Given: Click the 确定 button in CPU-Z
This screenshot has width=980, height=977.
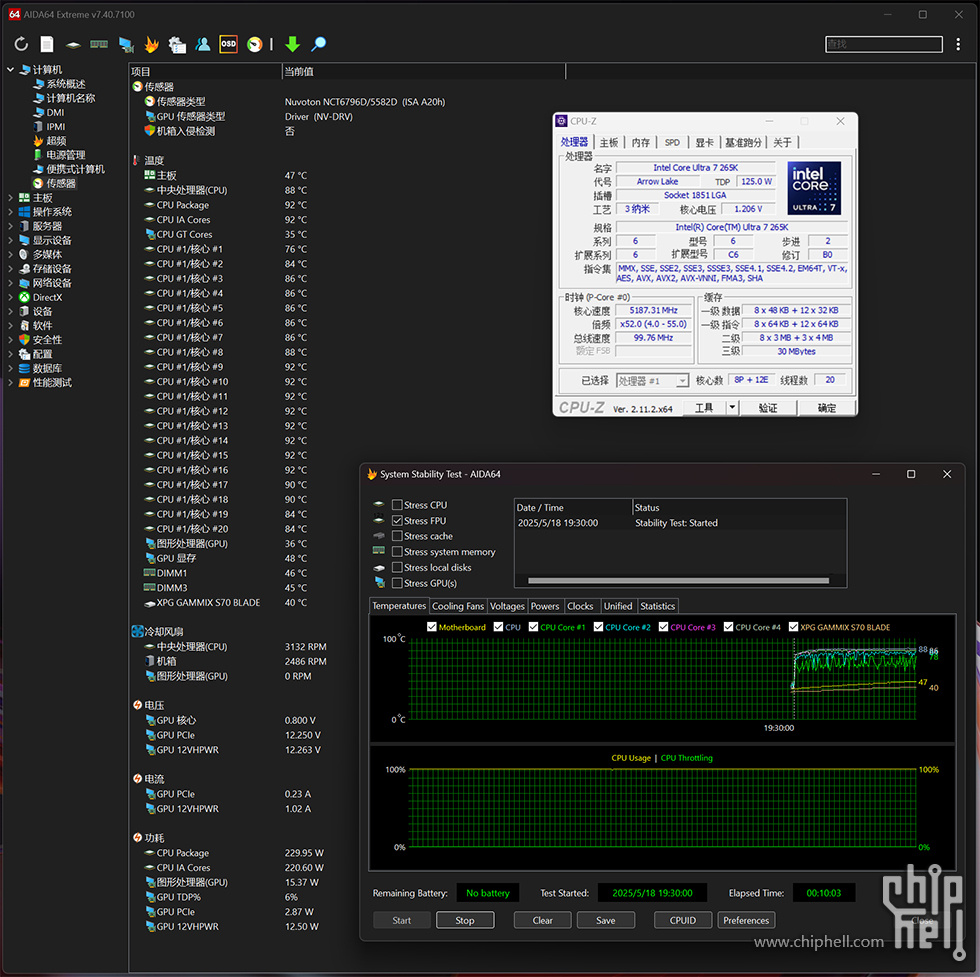Looking at the screenshot, I should (827, 408).
